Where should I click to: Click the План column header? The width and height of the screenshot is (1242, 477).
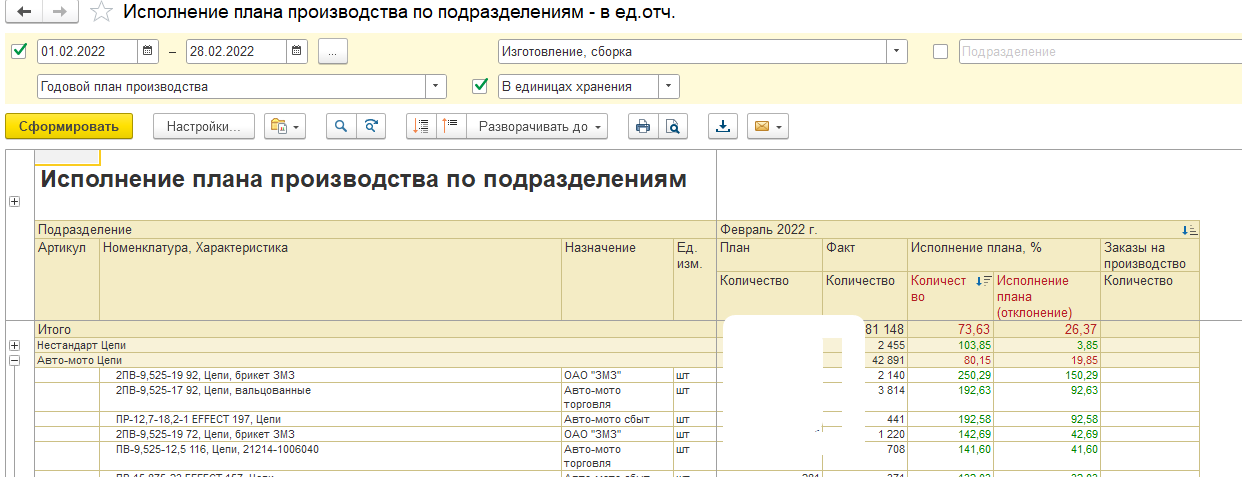[x=735, y=248]
